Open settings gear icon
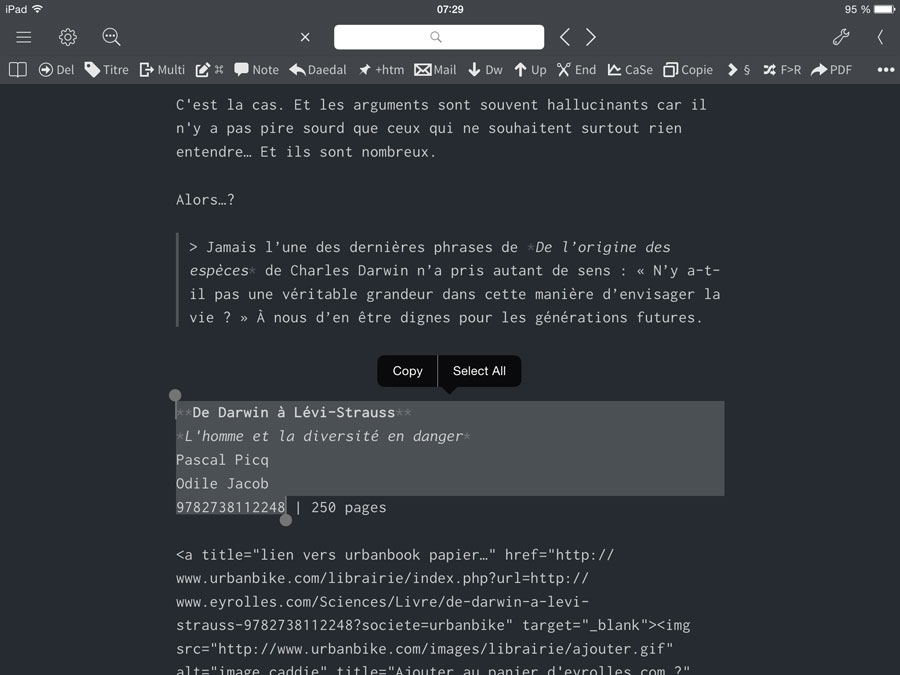 click(68, 37)
